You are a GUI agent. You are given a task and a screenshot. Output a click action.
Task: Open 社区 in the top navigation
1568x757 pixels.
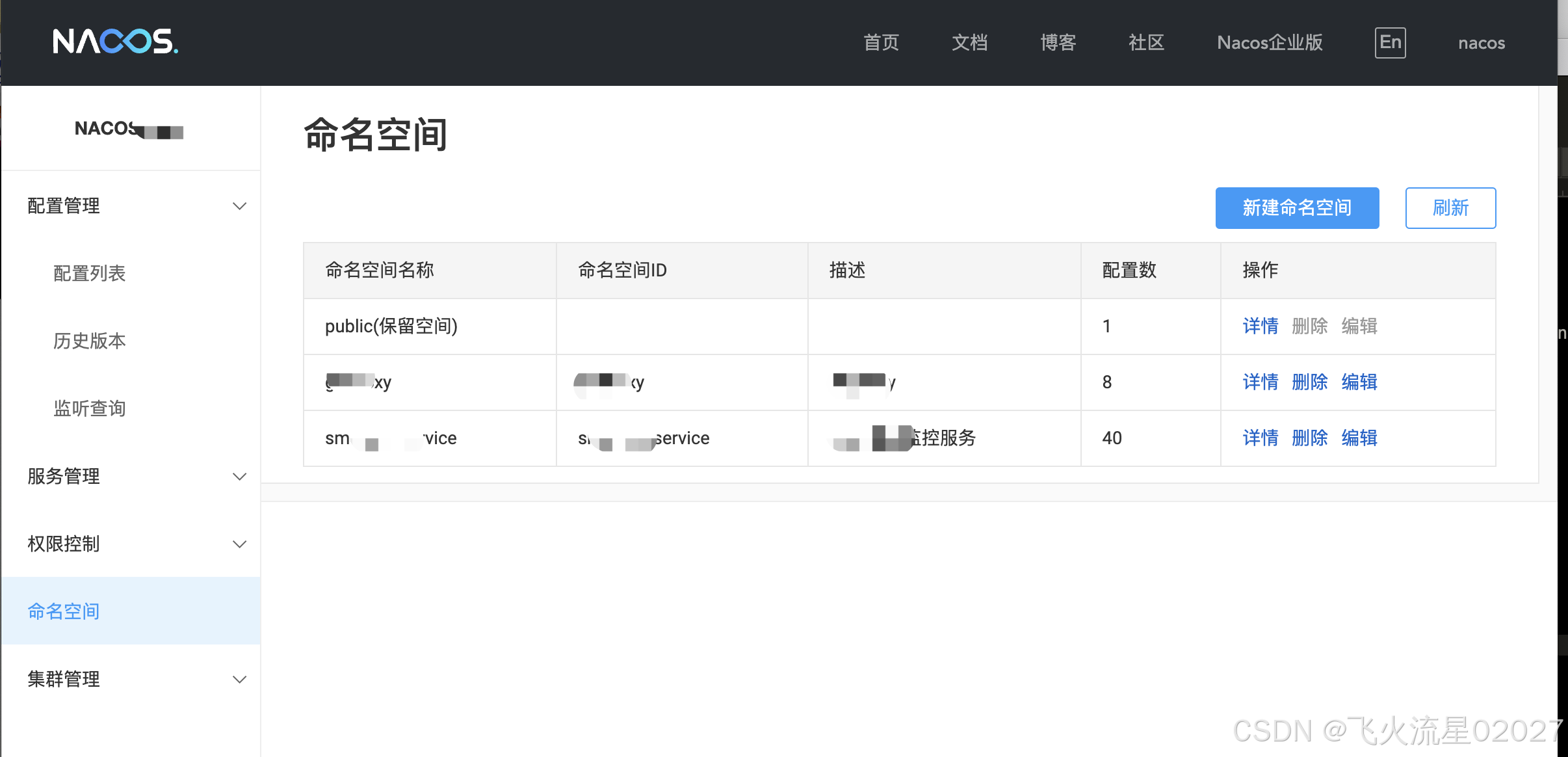coord(1146,43)
